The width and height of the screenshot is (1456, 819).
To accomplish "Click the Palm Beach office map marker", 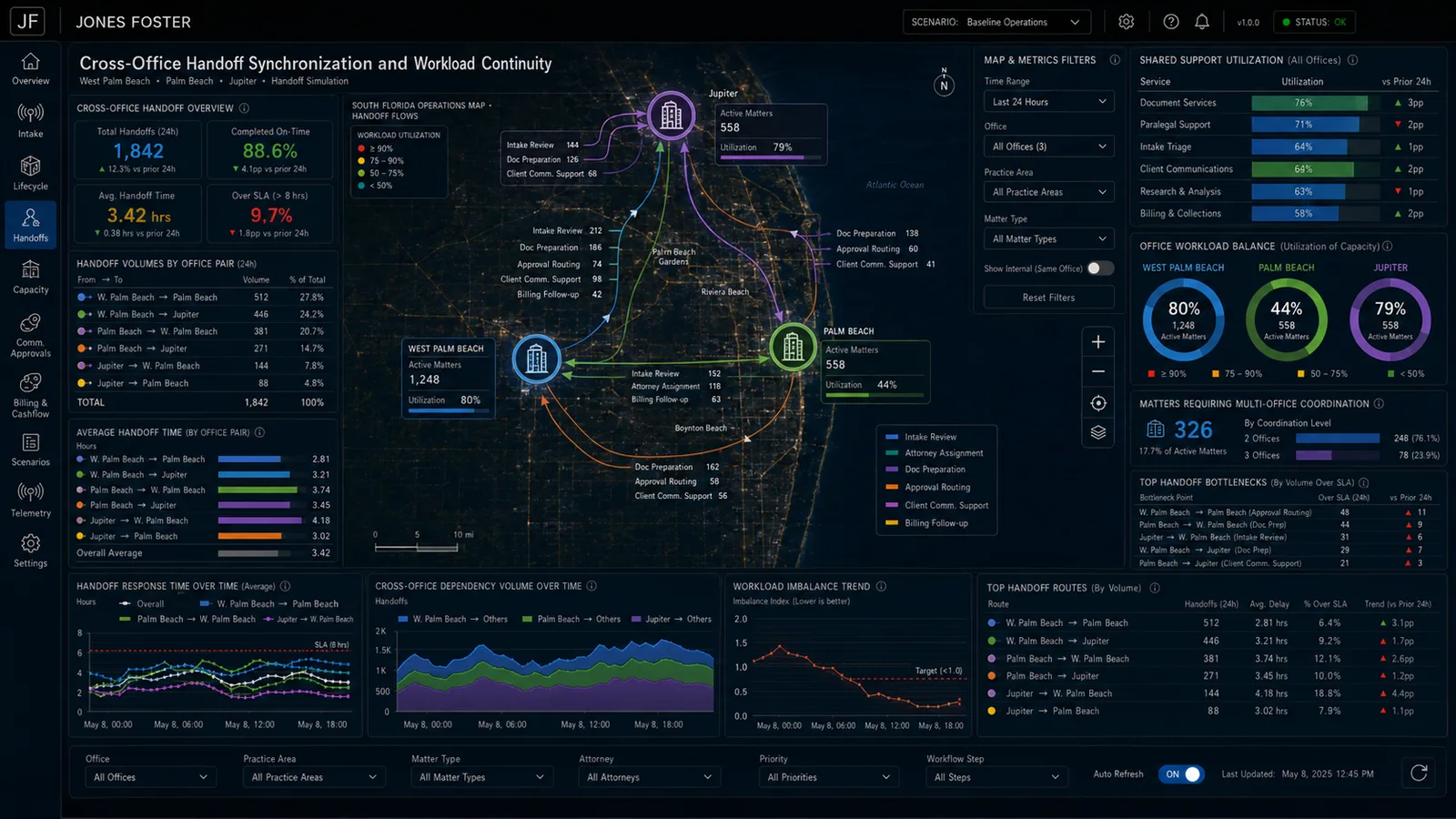I will click(x=793, y=347).
